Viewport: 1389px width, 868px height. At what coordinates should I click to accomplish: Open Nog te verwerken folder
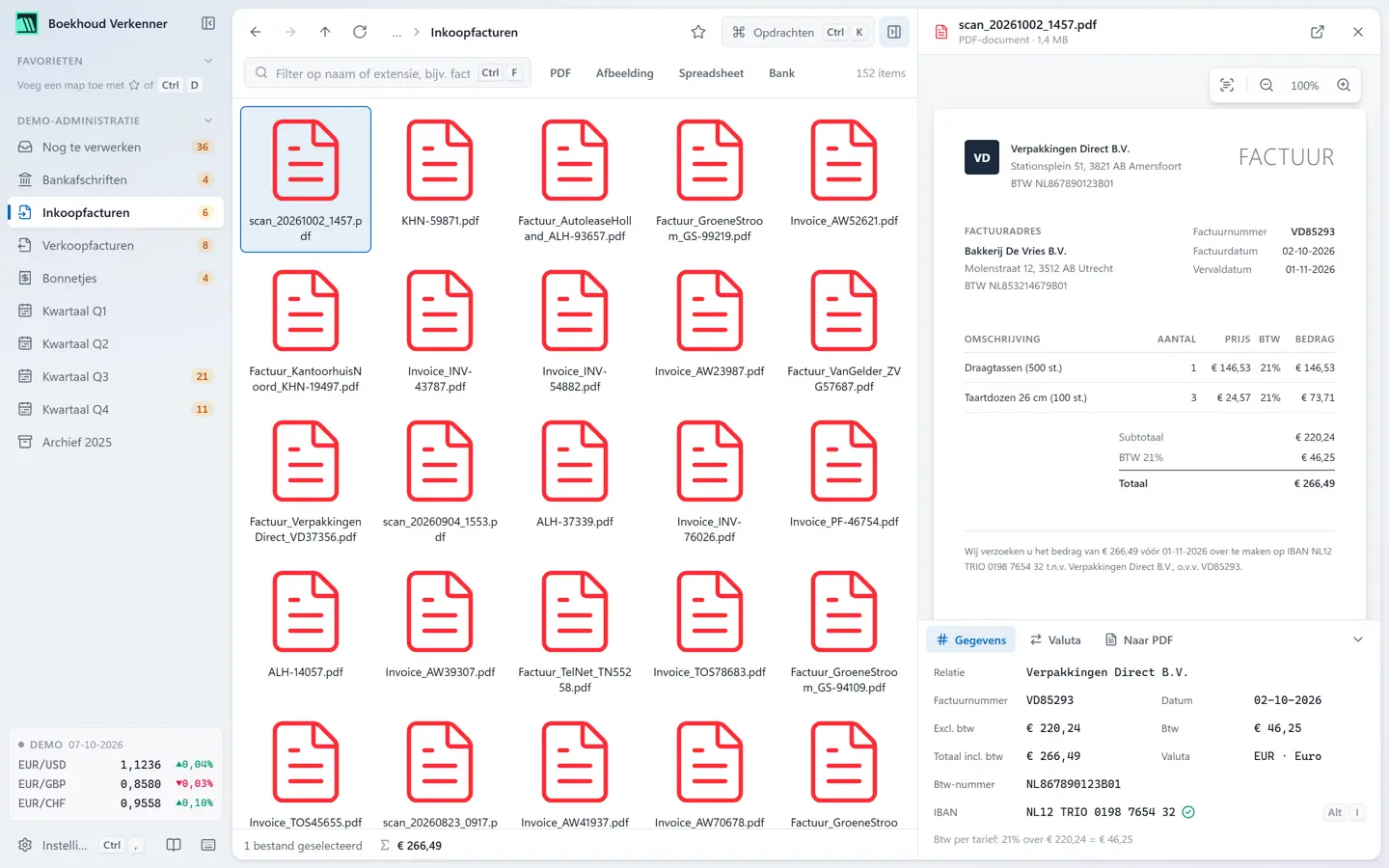tap(116, 147)
